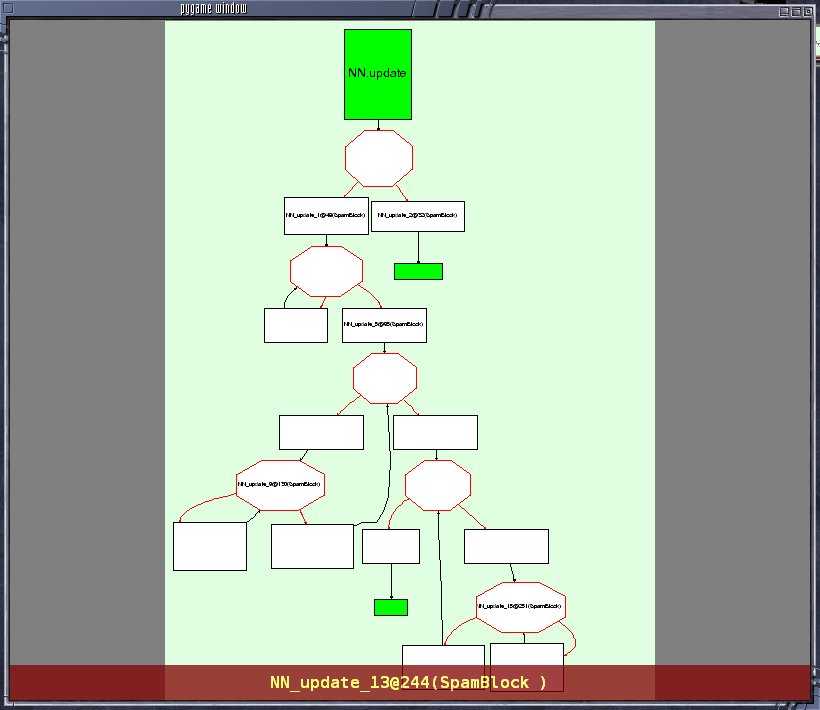Click the green block under NN_update_3
820x710 pixels.
coord(418,271)
